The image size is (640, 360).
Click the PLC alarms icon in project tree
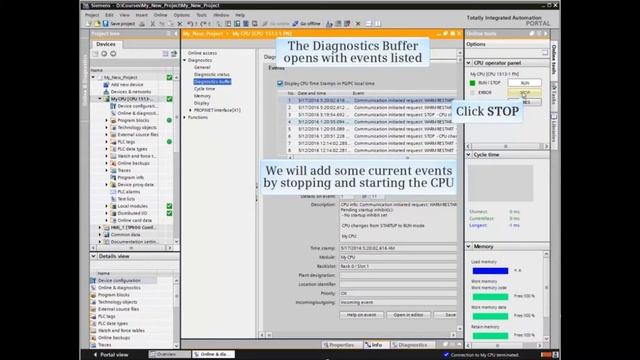pyautogui.click(x=113, y=192)
